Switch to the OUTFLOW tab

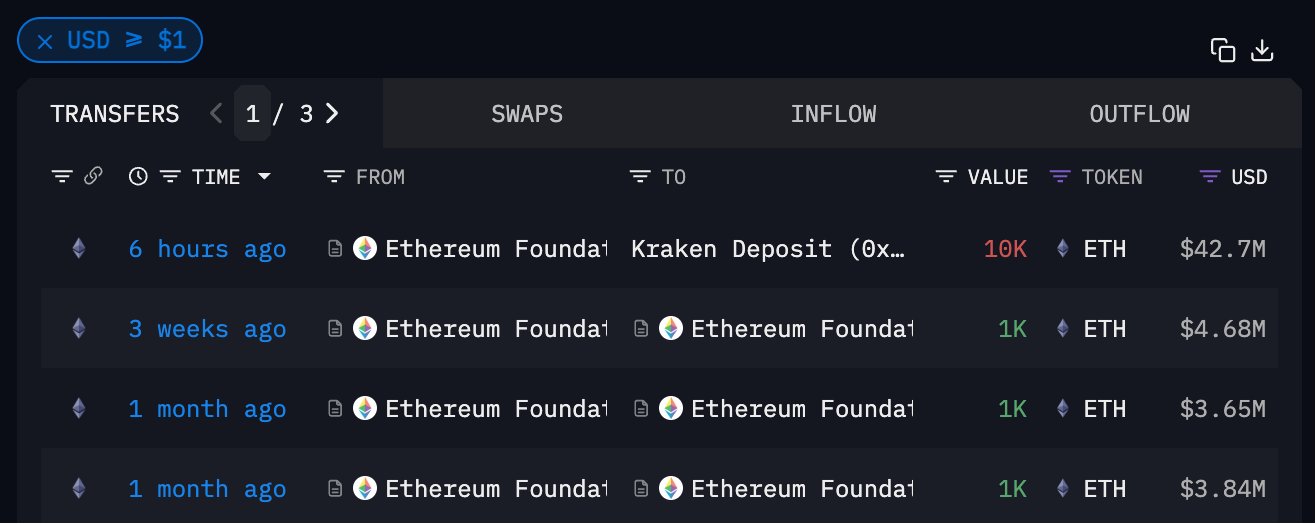click(1140, 114)
